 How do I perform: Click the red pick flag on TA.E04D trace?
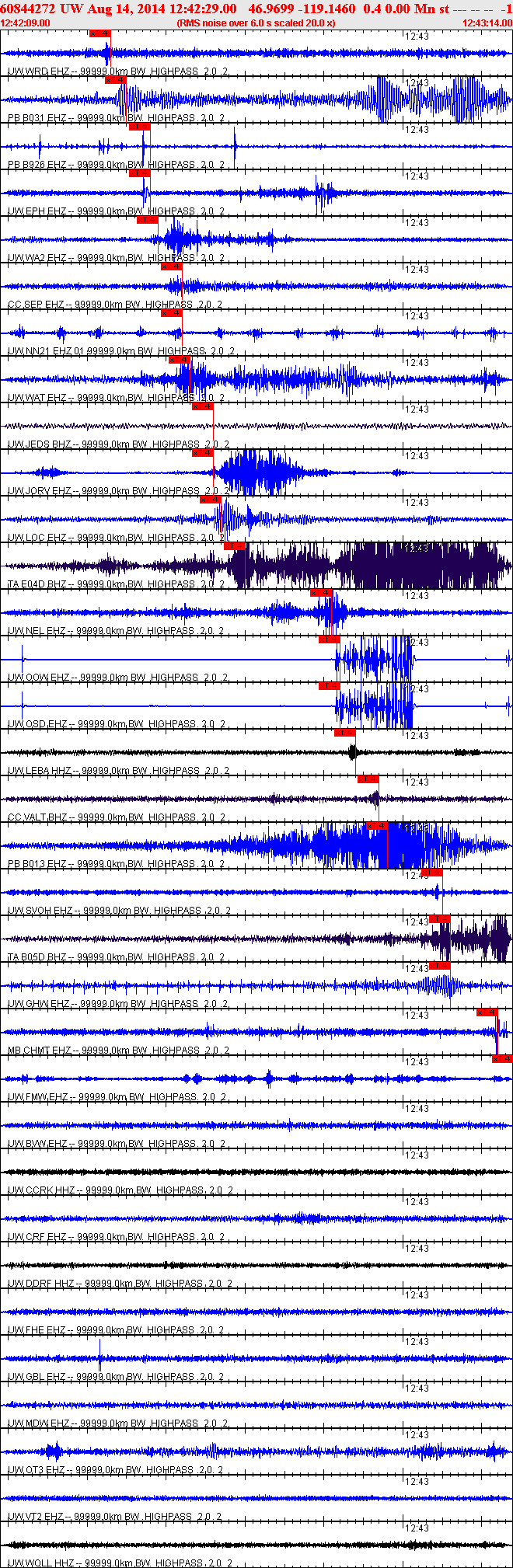tap(234, 546)
